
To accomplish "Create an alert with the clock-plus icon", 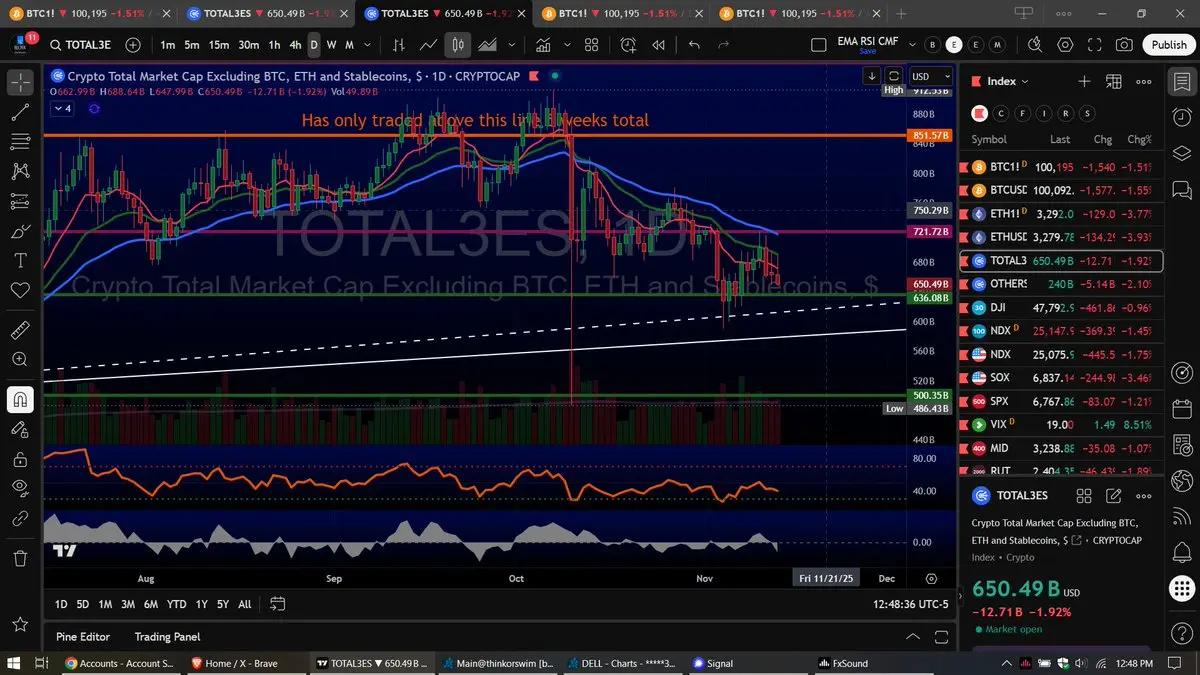I will coord(628,45).
